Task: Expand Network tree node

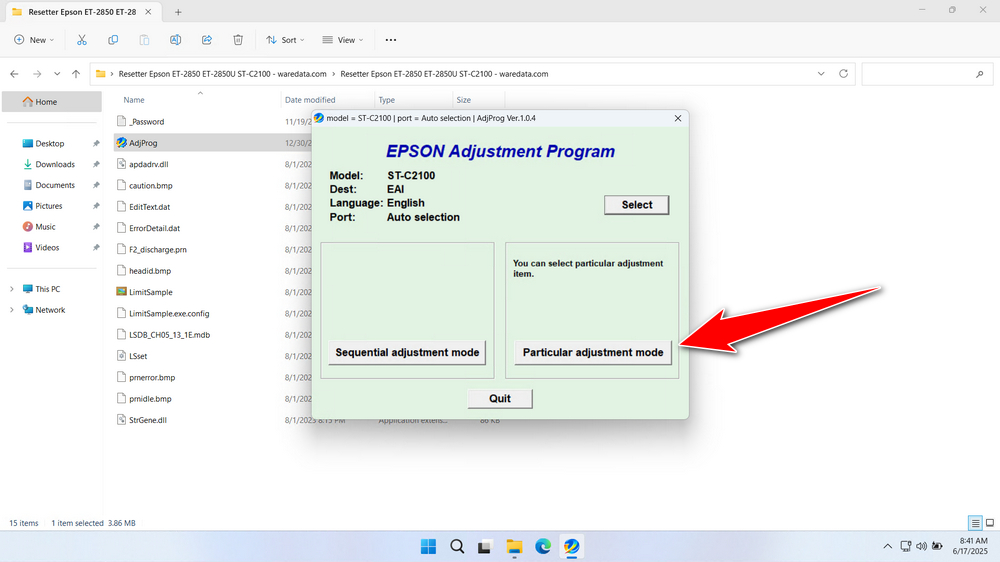Action: (11, 310)
